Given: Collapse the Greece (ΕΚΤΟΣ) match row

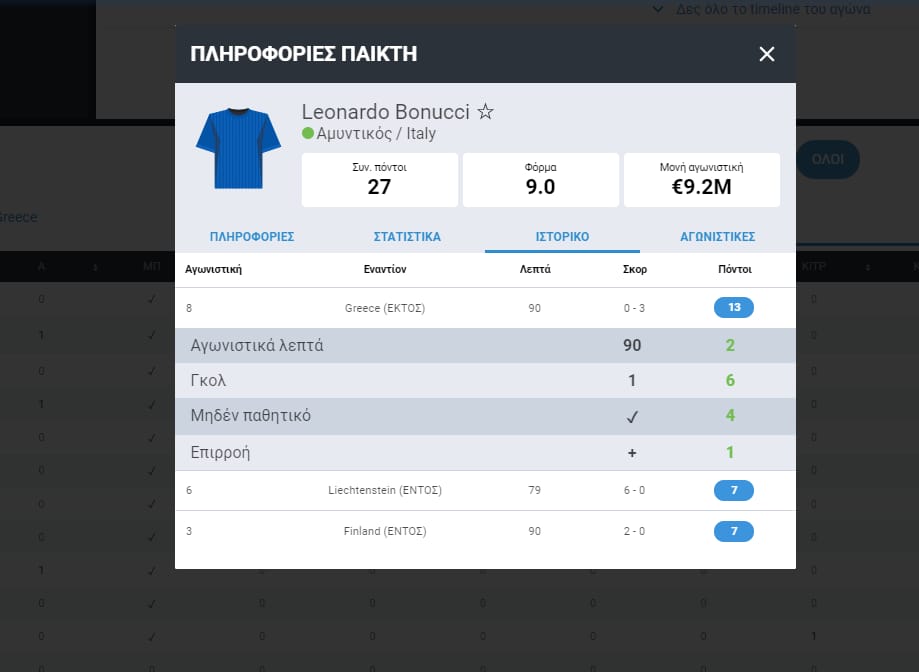Looking at the screenshot, I should 485,308.
